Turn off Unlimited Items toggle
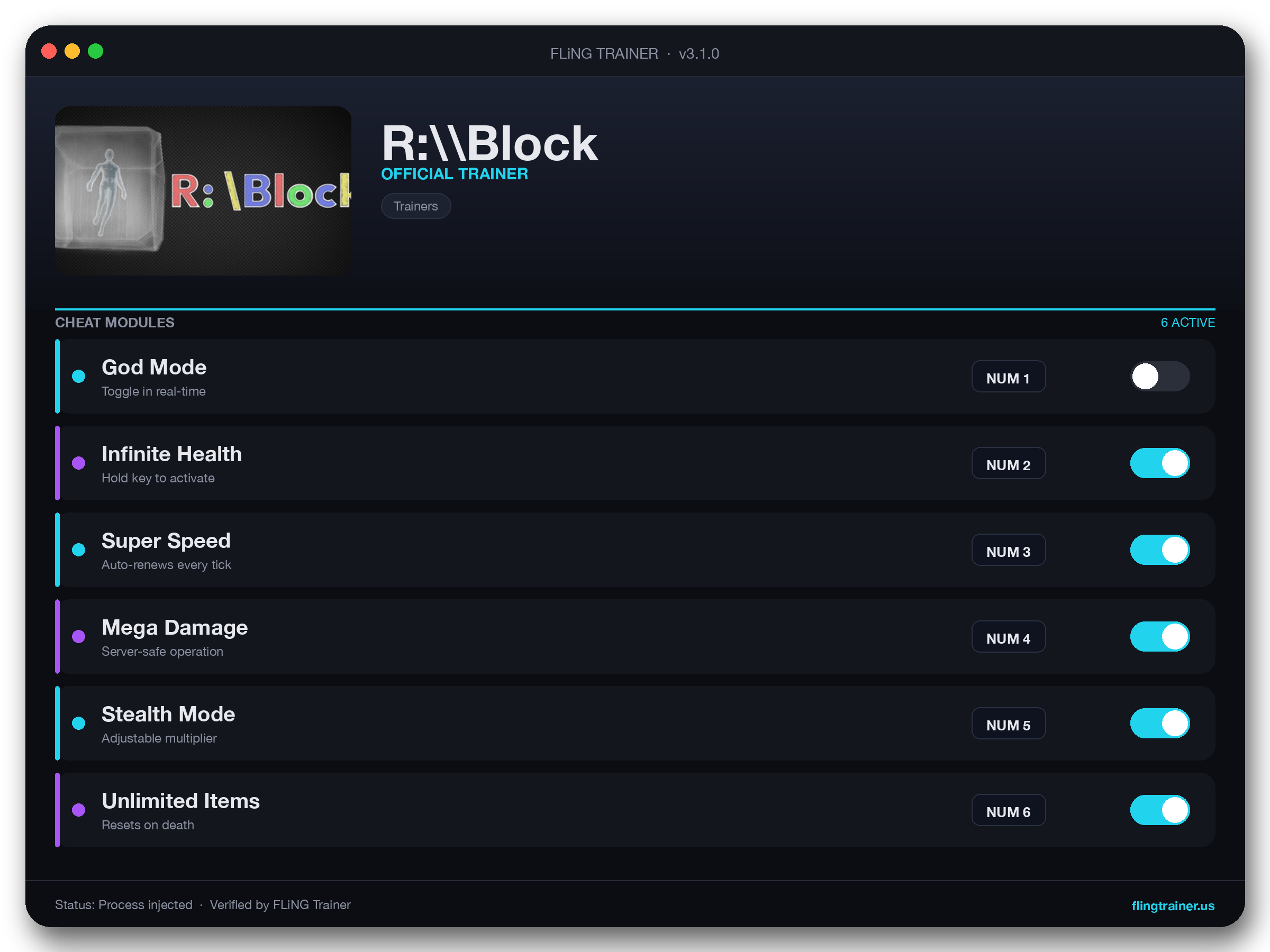1270x952 pixels. click(x=1160, y=810)
